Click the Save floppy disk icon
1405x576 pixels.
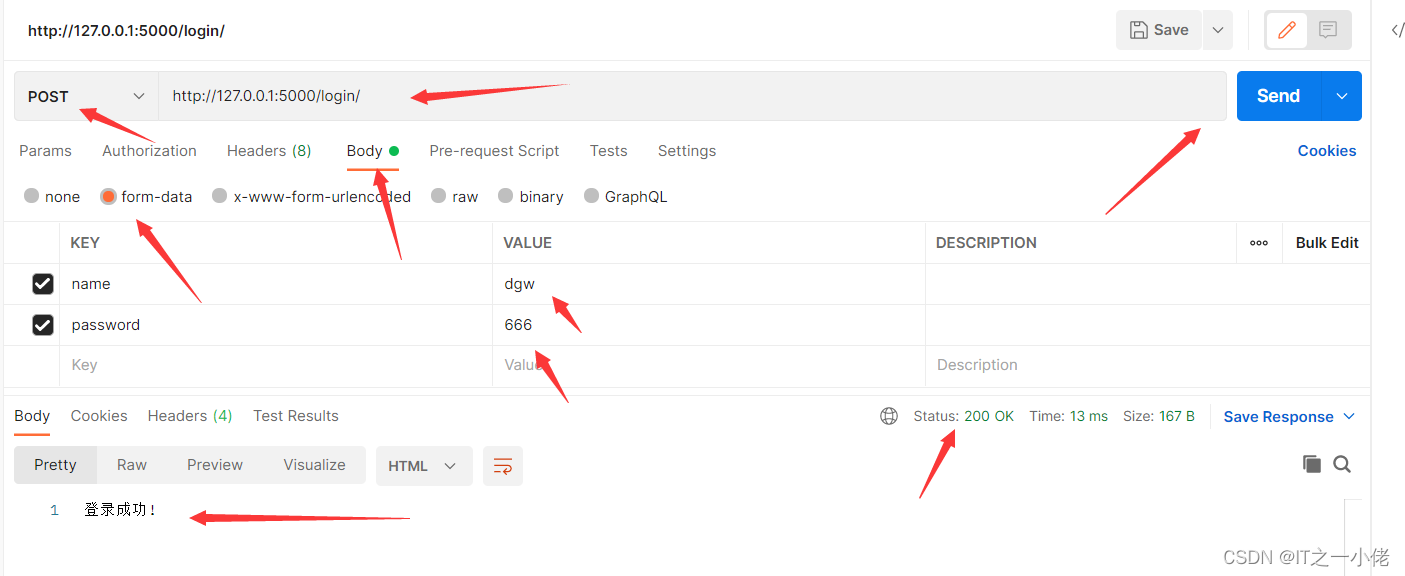[1138, 30]
